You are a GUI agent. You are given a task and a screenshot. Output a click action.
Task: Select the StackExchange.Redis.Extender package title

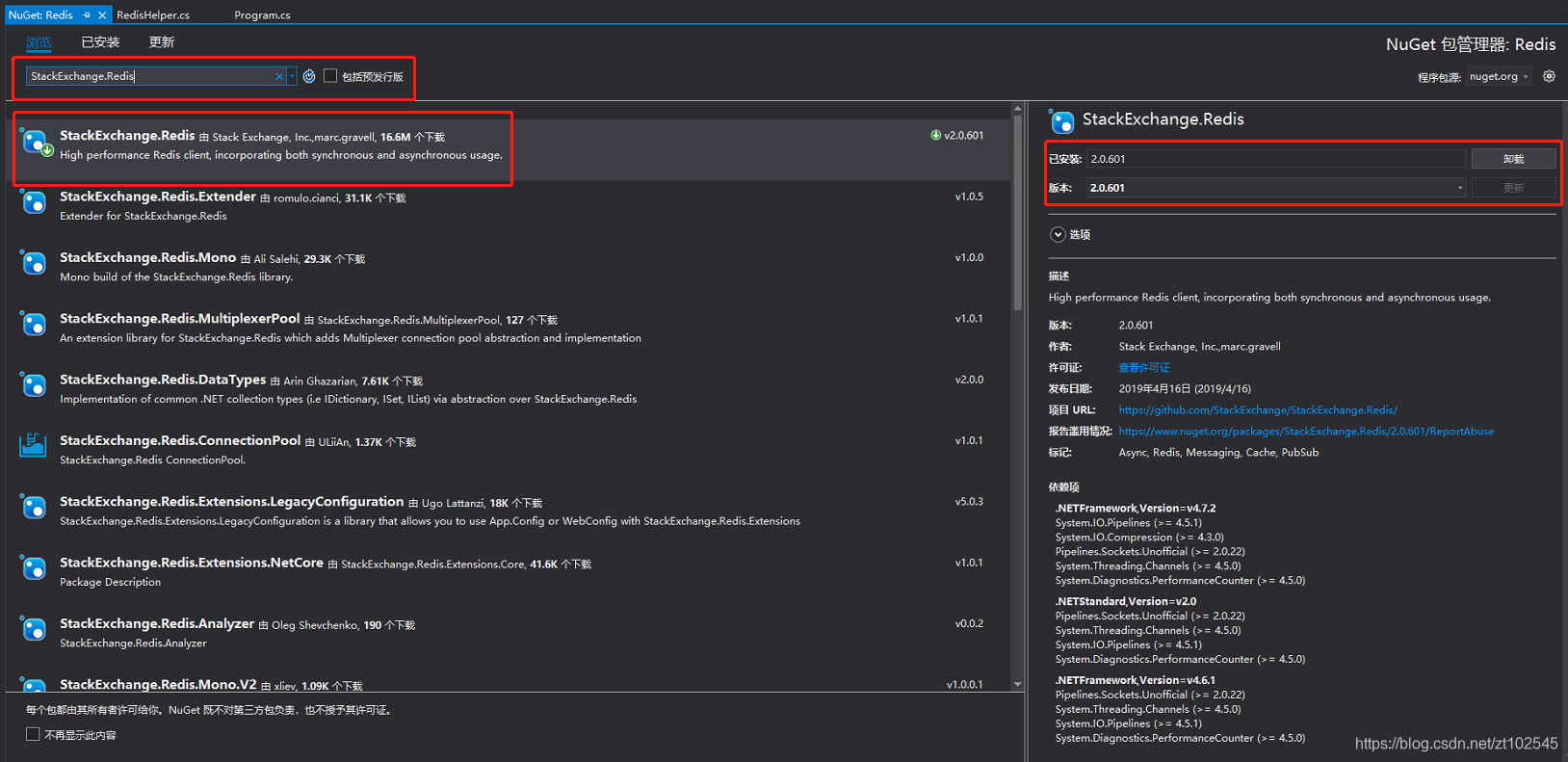pos(158,197)
